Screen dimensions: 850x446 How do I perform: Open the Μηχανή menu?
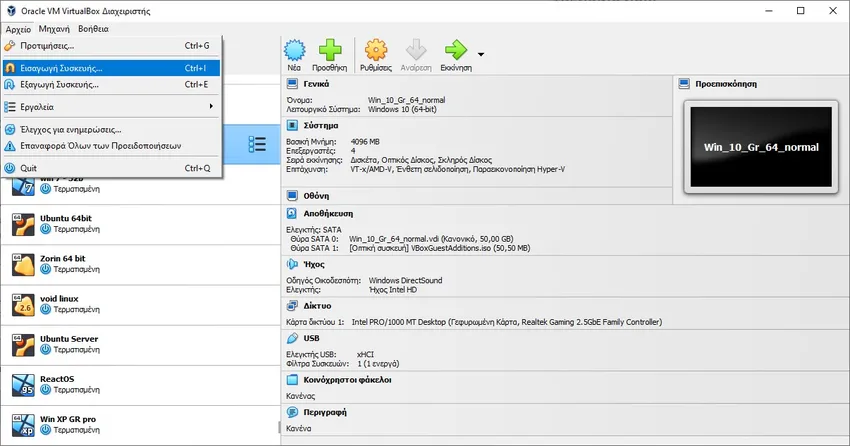(x=54, y=29)
